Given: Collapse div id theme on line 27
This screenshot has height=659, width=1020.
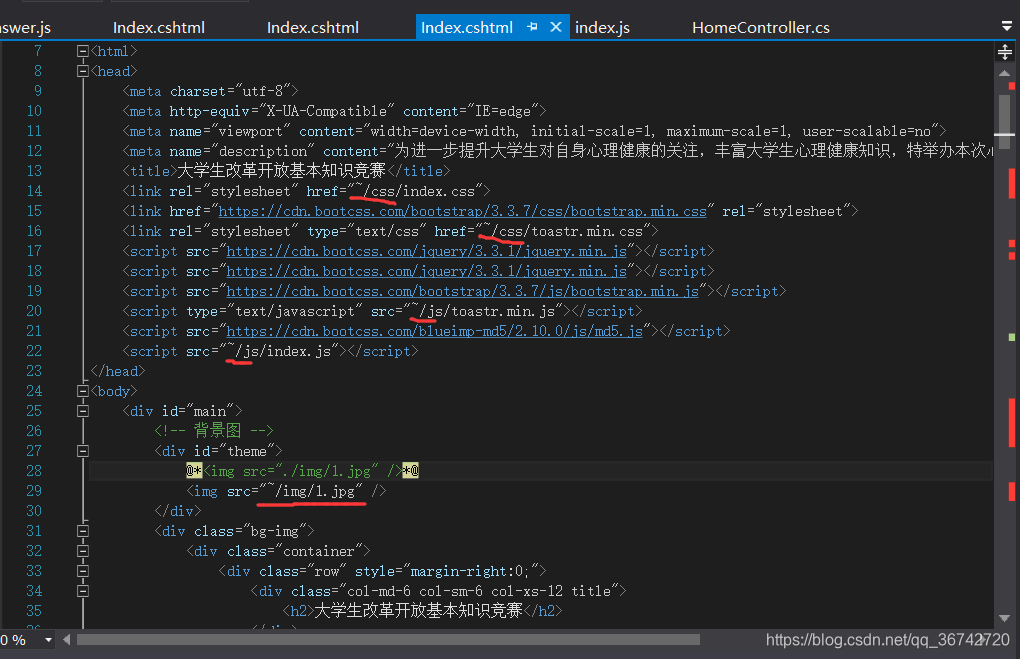Looking at the screenshot, I should [83, 451].
